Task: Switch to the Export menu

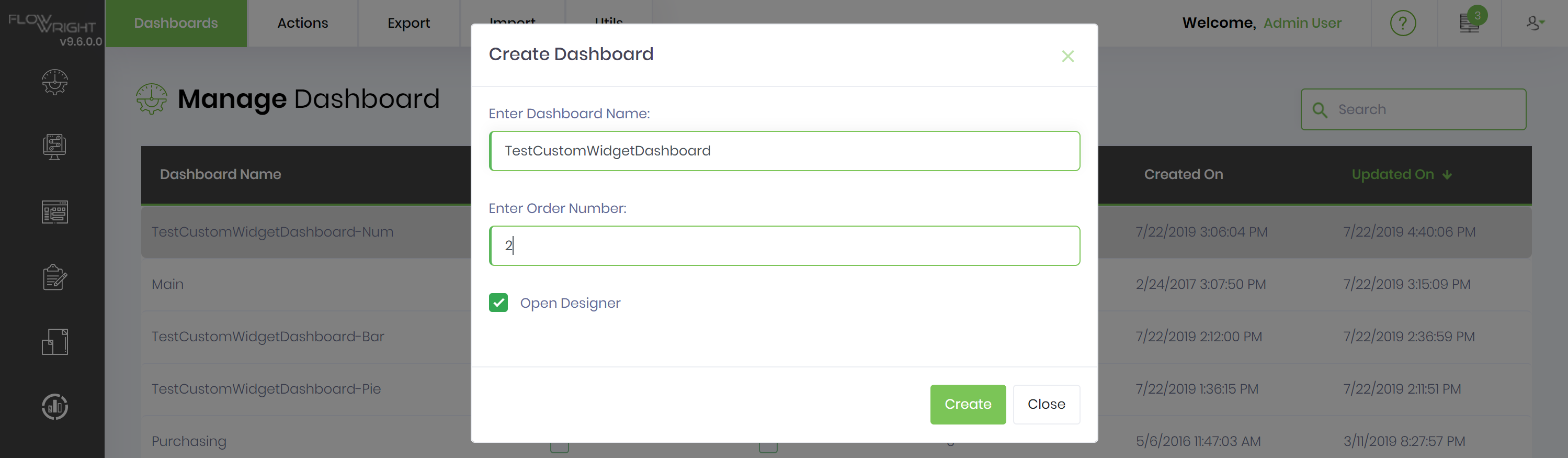Action: click(x=408, y=23)
